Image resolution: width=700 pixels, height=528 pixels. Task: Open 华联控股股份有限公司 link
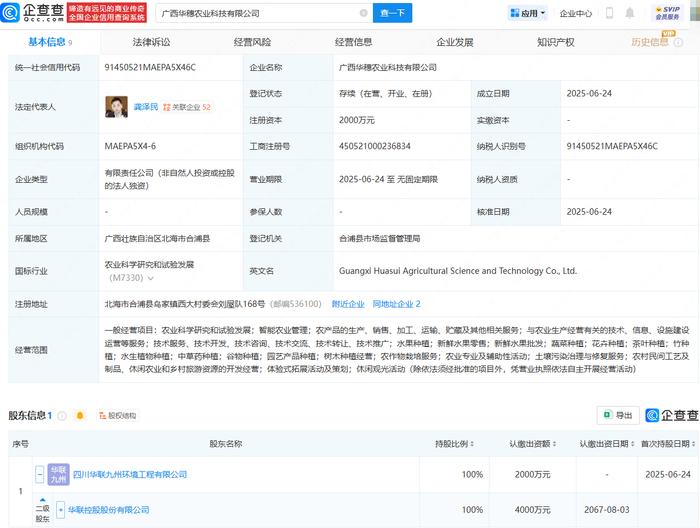coord(108,510)
